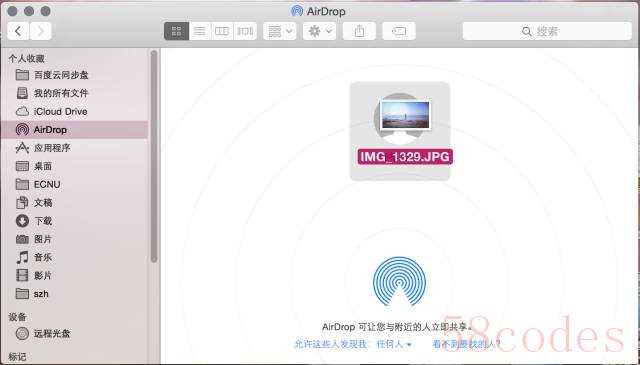Minimize the AirDrop Finder window

click(29, 11)
